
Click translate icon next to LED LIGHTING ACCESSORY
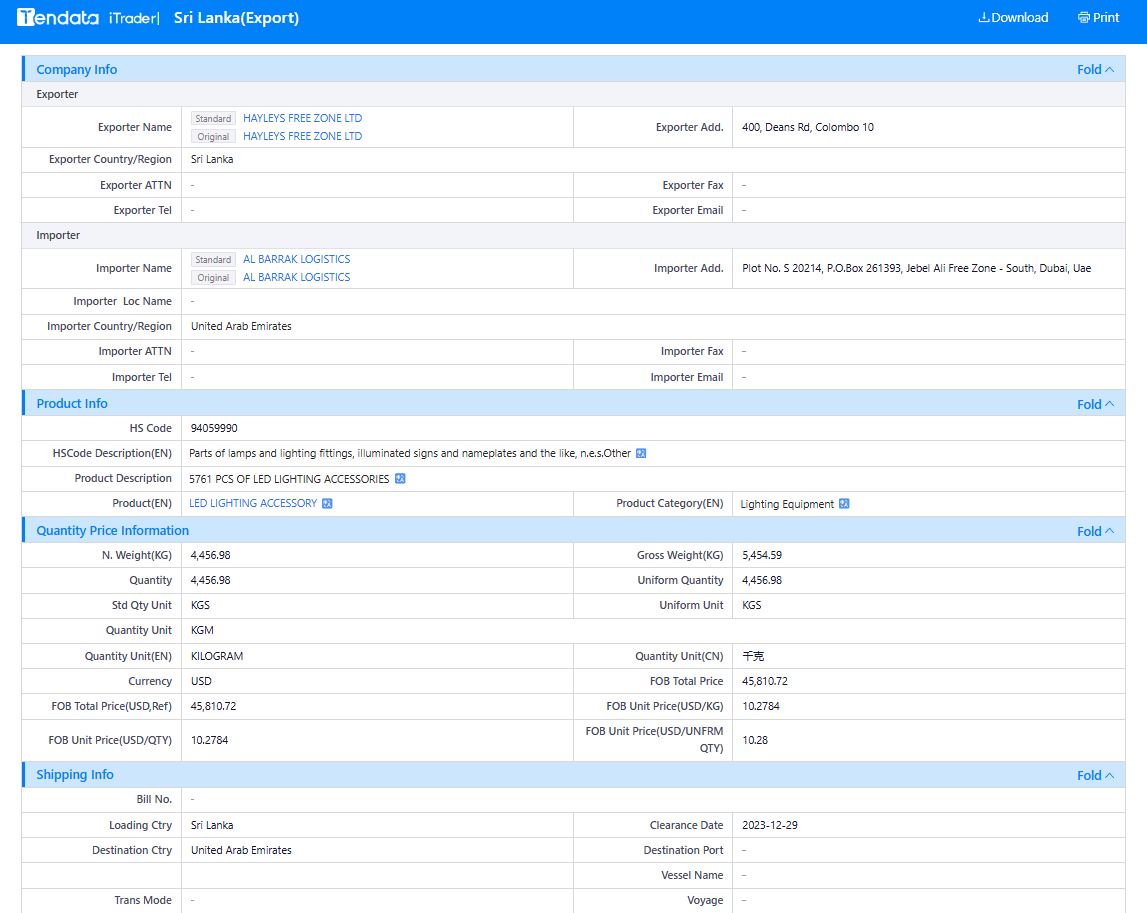pos(327,503)
